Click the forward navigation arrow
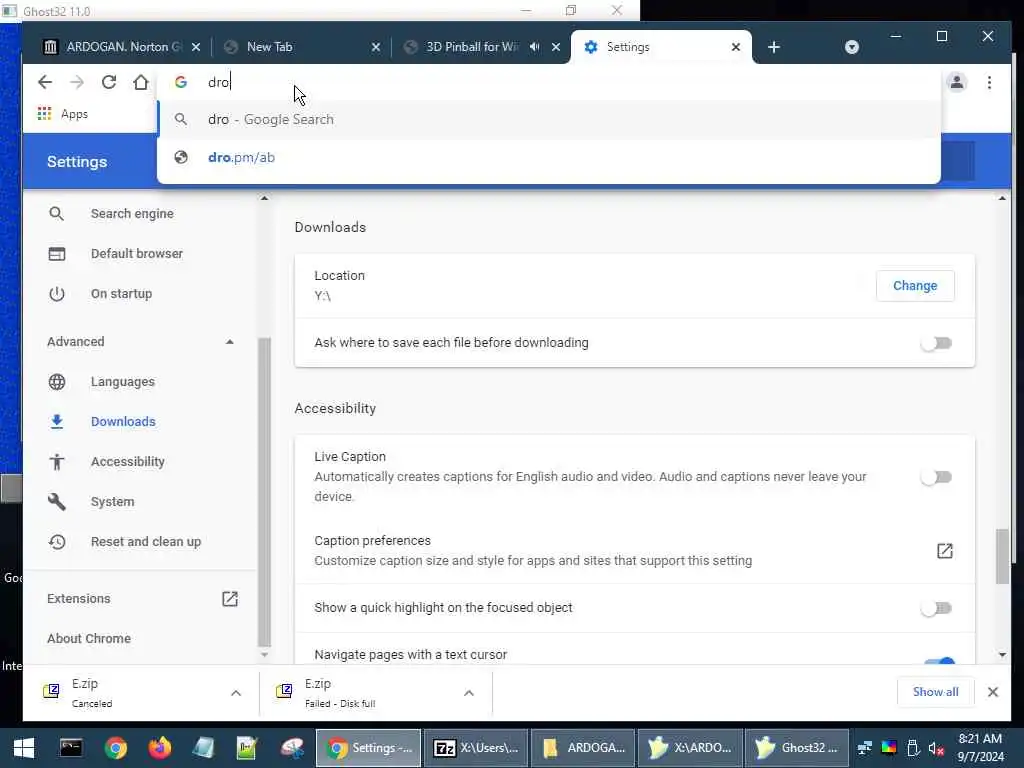 (x=77, y=82)
